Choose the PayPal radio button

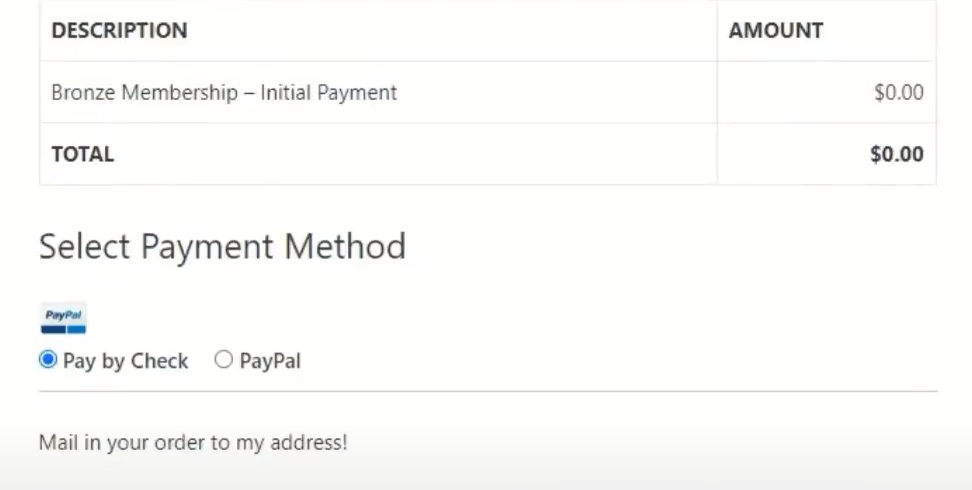(223, 359)
